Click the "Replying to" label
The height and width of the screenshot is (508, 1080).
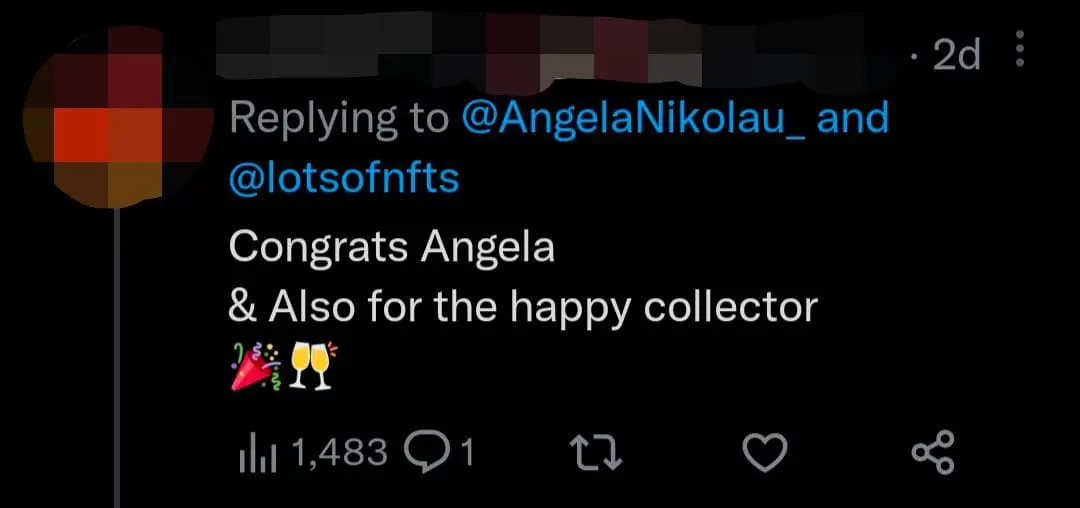(x=339, y=120)
